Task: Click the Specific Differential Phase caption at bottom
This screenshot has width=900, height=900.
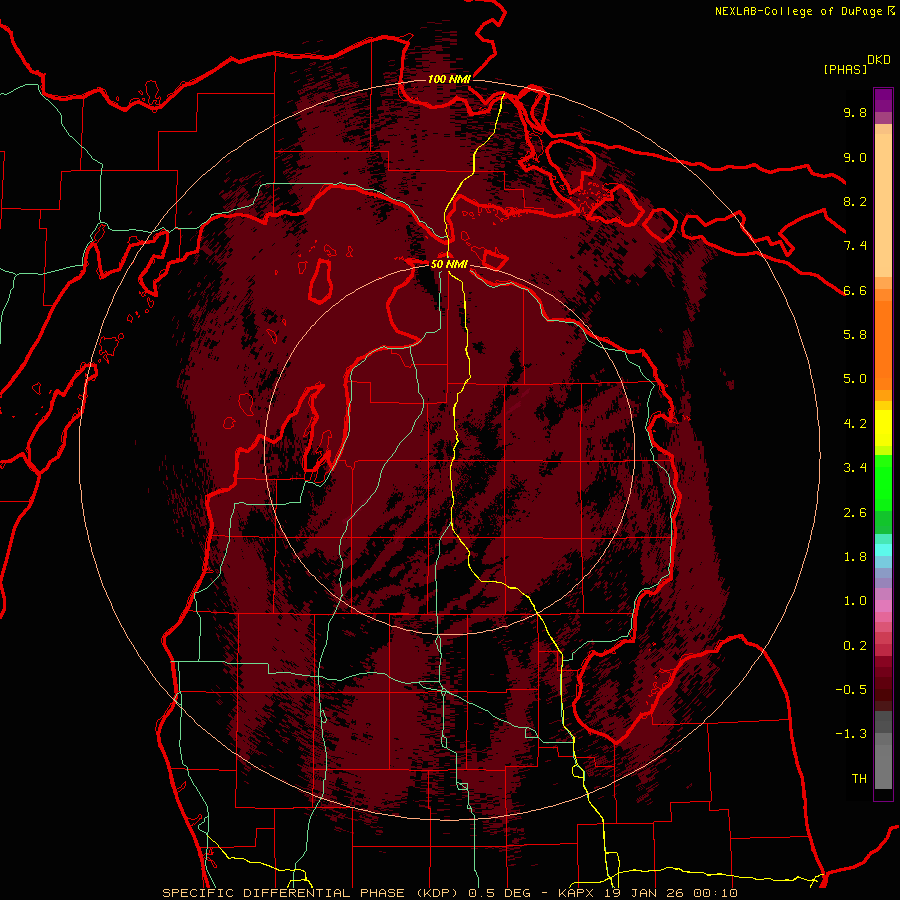Action: 450,893
